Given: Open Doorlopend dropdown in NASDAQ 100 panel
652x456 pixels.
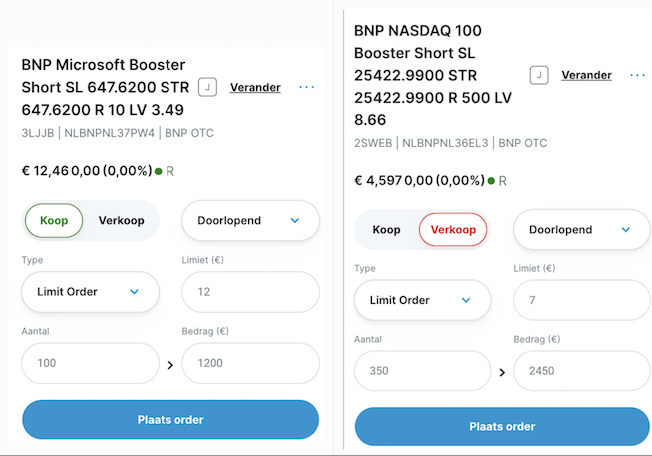Looking at the screenshot, I should tap(582, 229).
